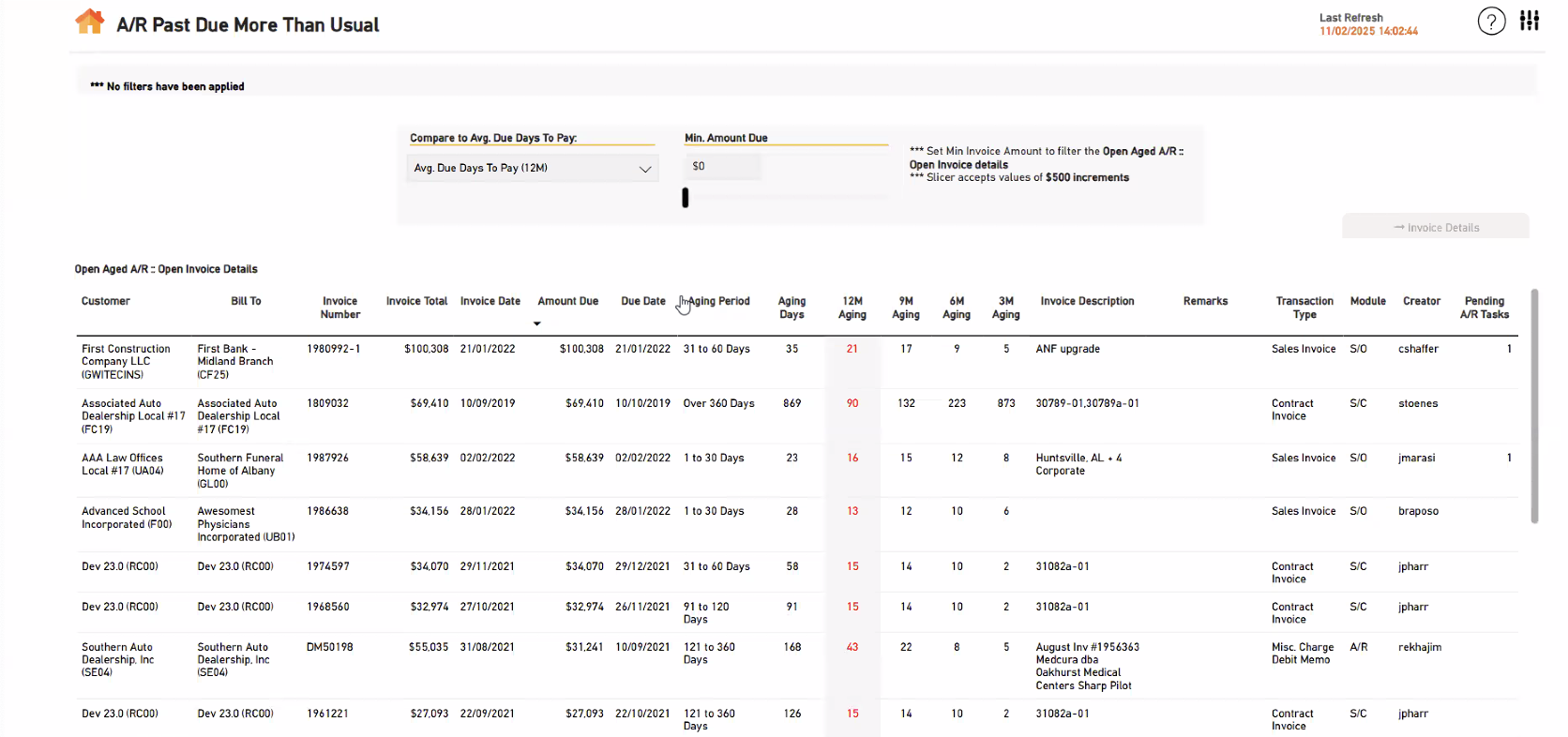Click the Invoice Details button
Screen dimensions: 1568x737
1436,227
